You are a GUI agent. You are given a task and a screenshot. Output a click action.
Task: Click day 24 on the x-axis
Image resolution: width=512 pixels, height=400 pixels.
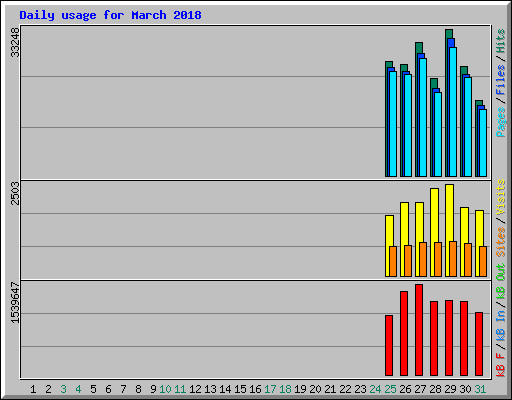[x=375, y=389]
